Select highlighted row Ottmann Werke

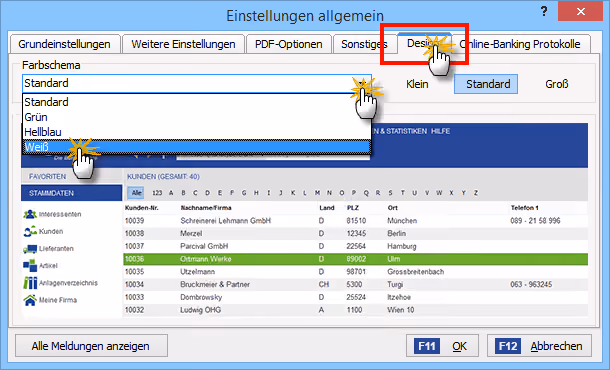[x=356, y=259]
